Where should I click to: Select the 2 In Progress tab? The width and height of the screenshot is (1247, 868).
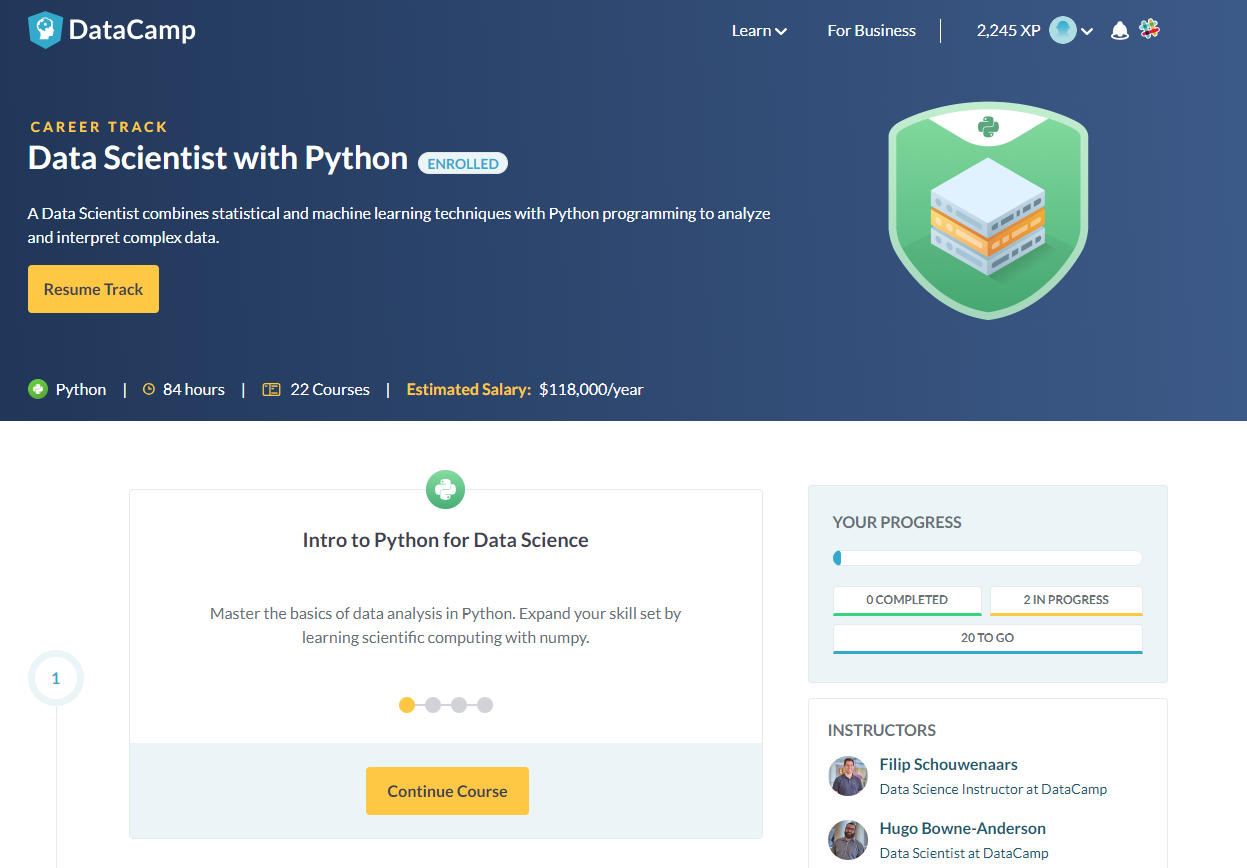(1066, 600)
